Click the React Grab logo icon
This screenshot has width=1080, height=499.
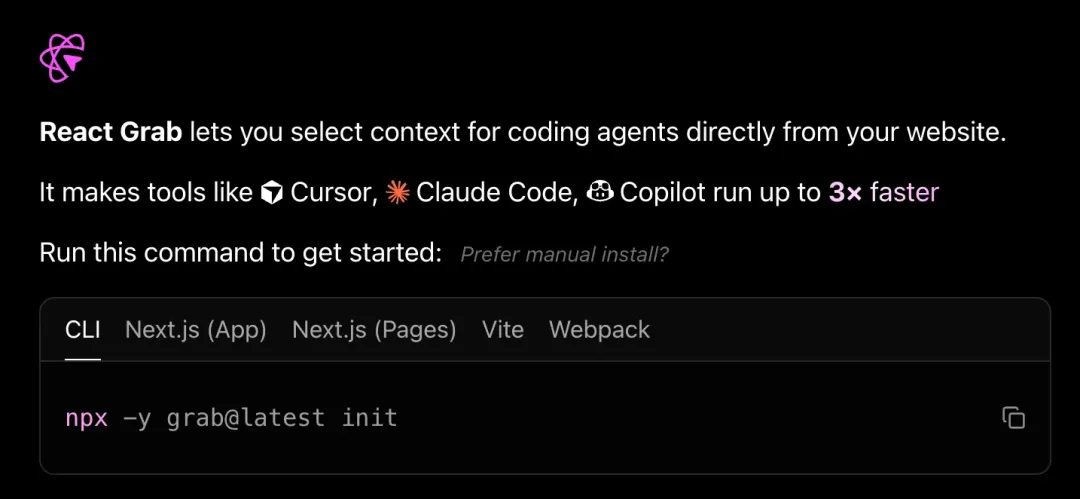point(62,58)
